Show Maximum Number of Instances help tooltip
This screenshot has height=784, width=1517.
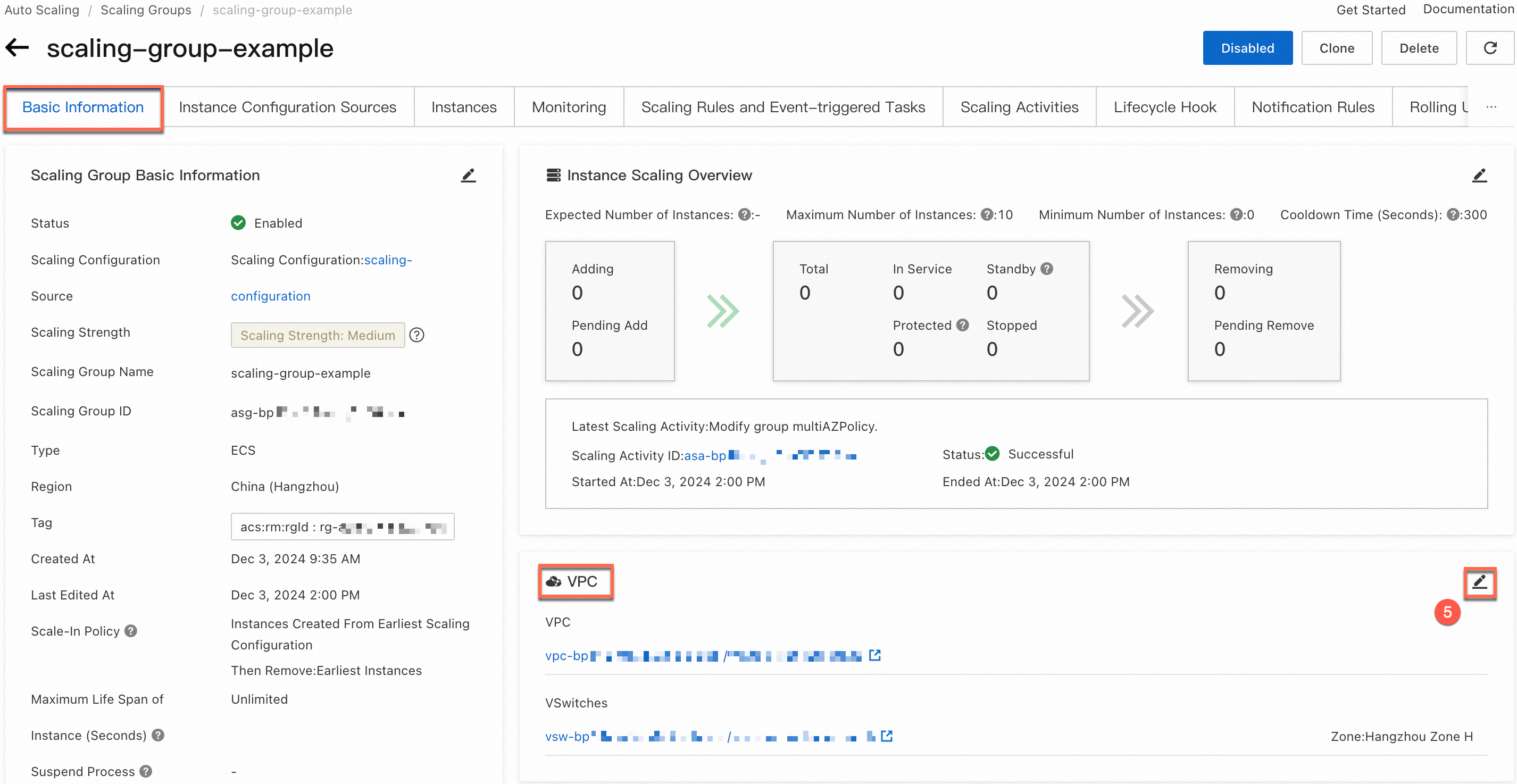pyautogui.click(x=987, y=215)
